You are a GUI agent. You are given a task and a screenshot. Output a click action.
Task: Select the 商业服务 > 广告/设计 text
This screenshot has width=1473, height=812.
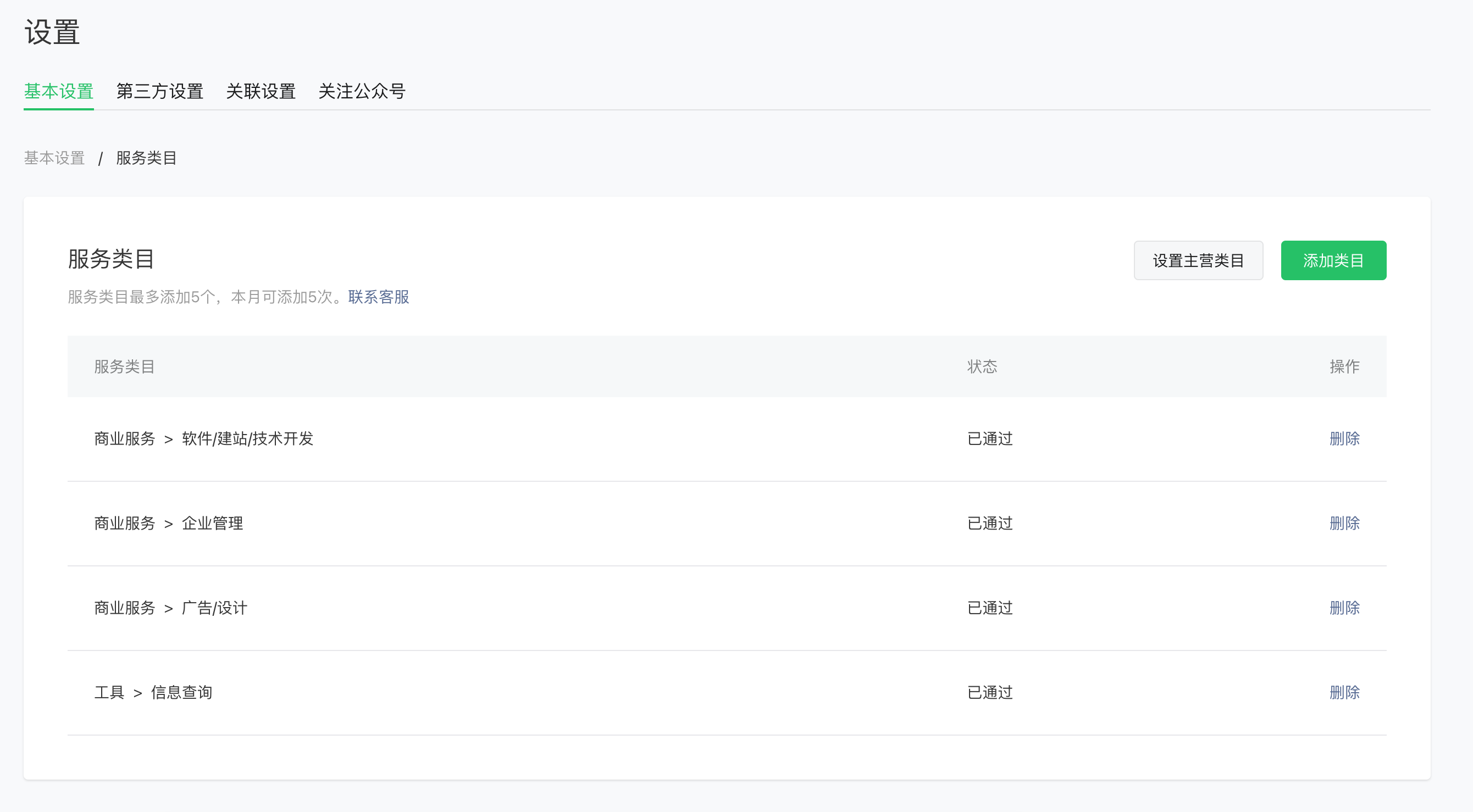tap(170, 608)
